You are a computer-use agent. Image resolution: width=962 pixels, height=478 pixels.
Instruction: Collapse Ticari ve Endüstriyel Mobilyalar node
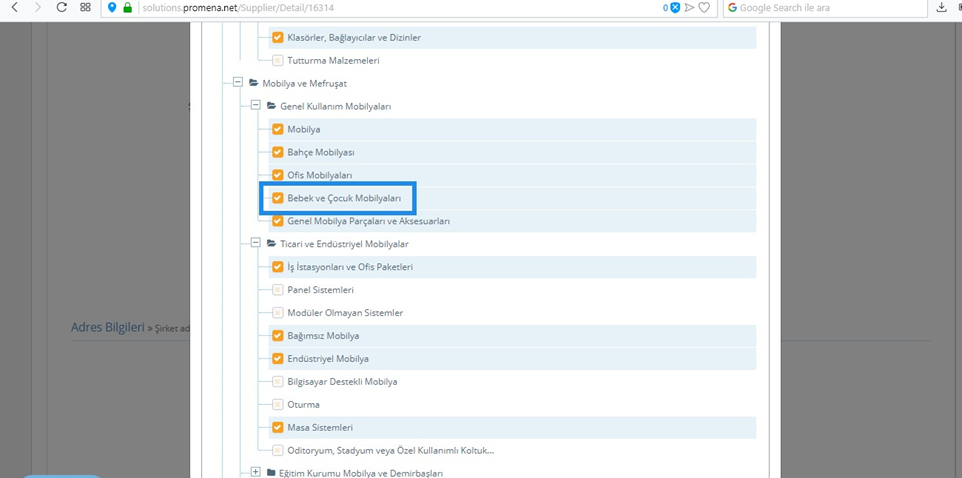256,243
